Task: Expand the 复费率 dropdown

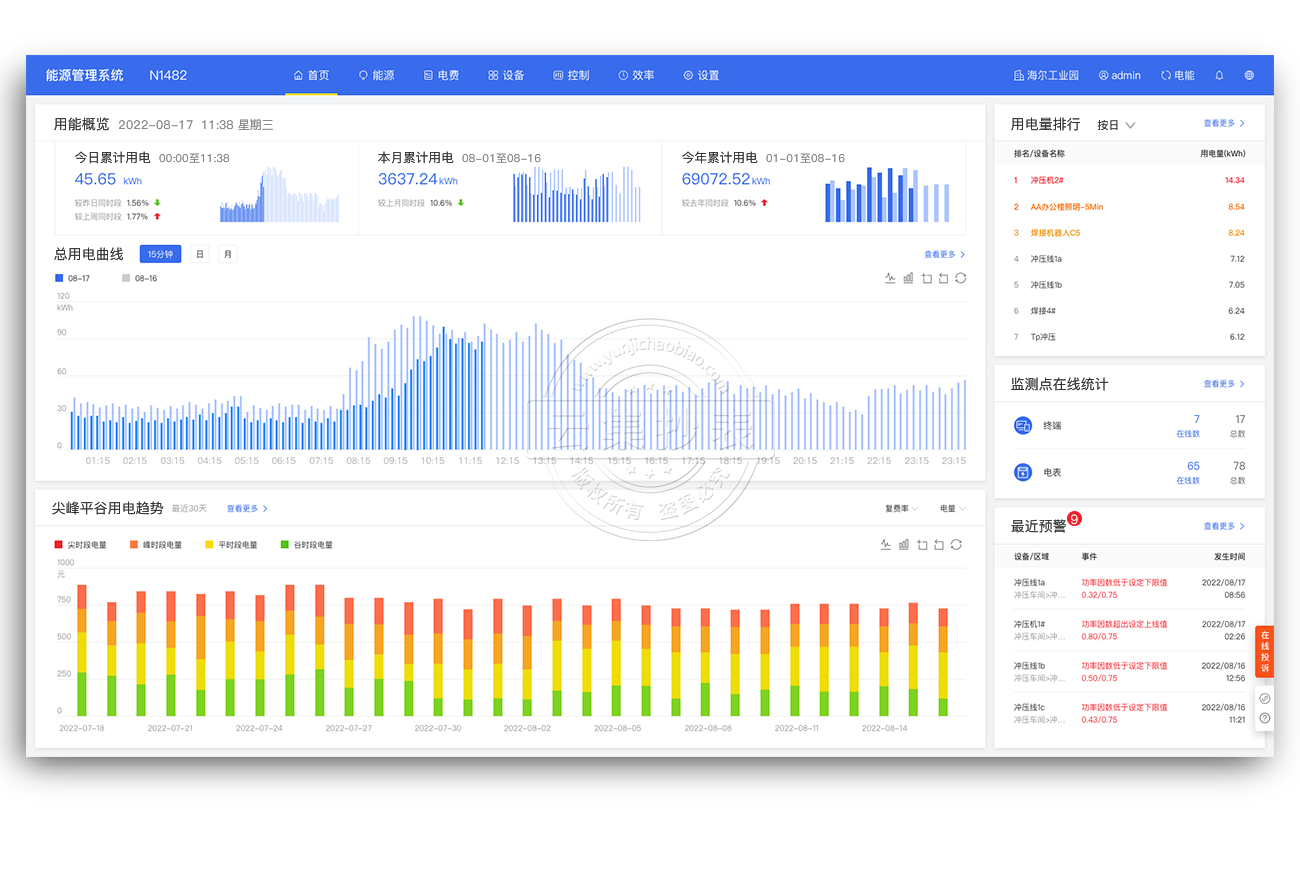Action: pyautogui.click(x=901, y=509)
